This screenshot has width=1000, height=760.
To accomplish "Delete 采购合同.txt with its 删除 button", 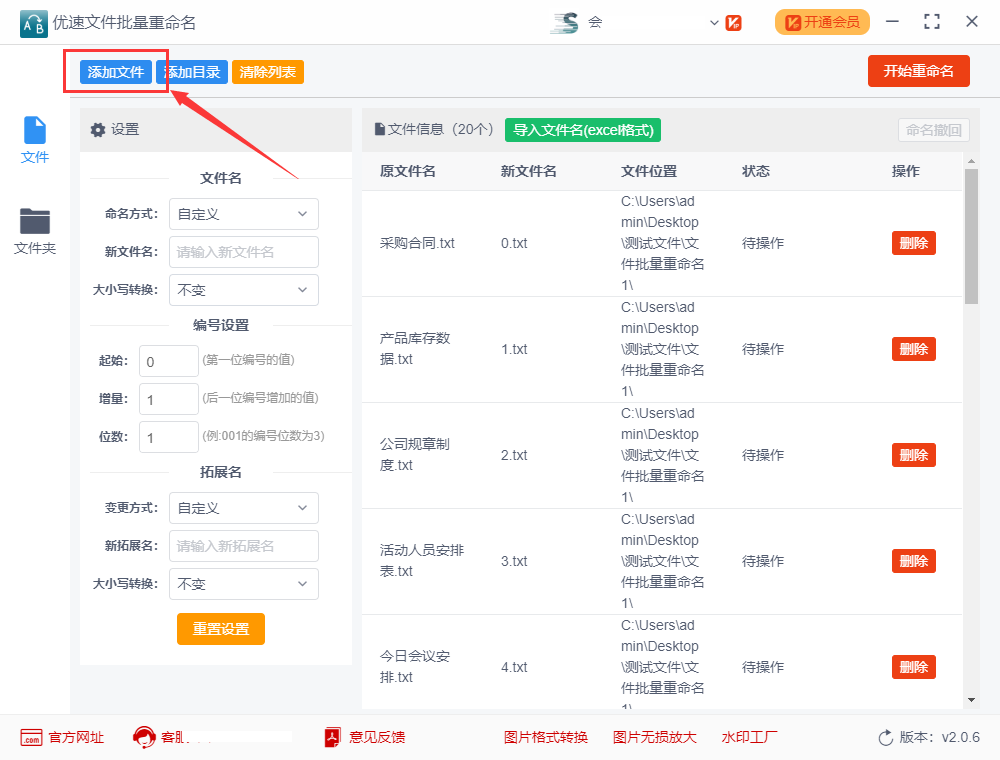I will tap(912, 243).
